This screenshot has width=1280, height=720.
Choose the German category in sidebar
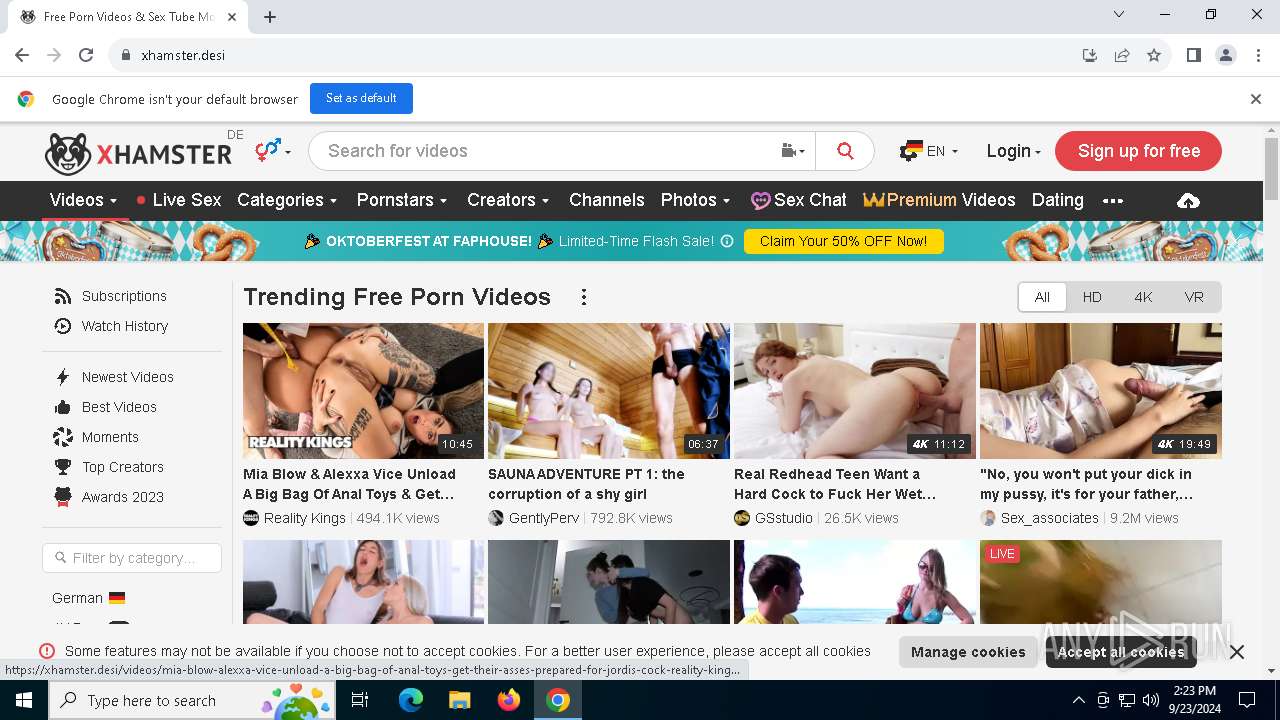[88, 598]
